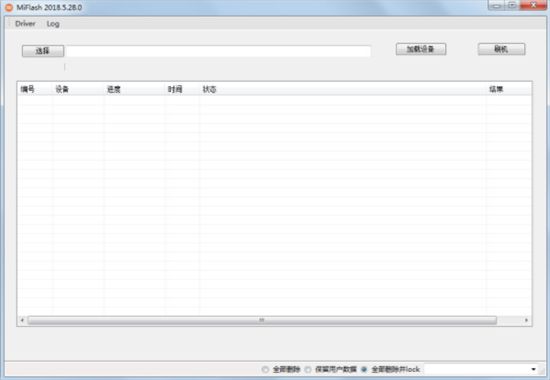Click the 加载设备 (load devices) button

click(x=421, y=49)
